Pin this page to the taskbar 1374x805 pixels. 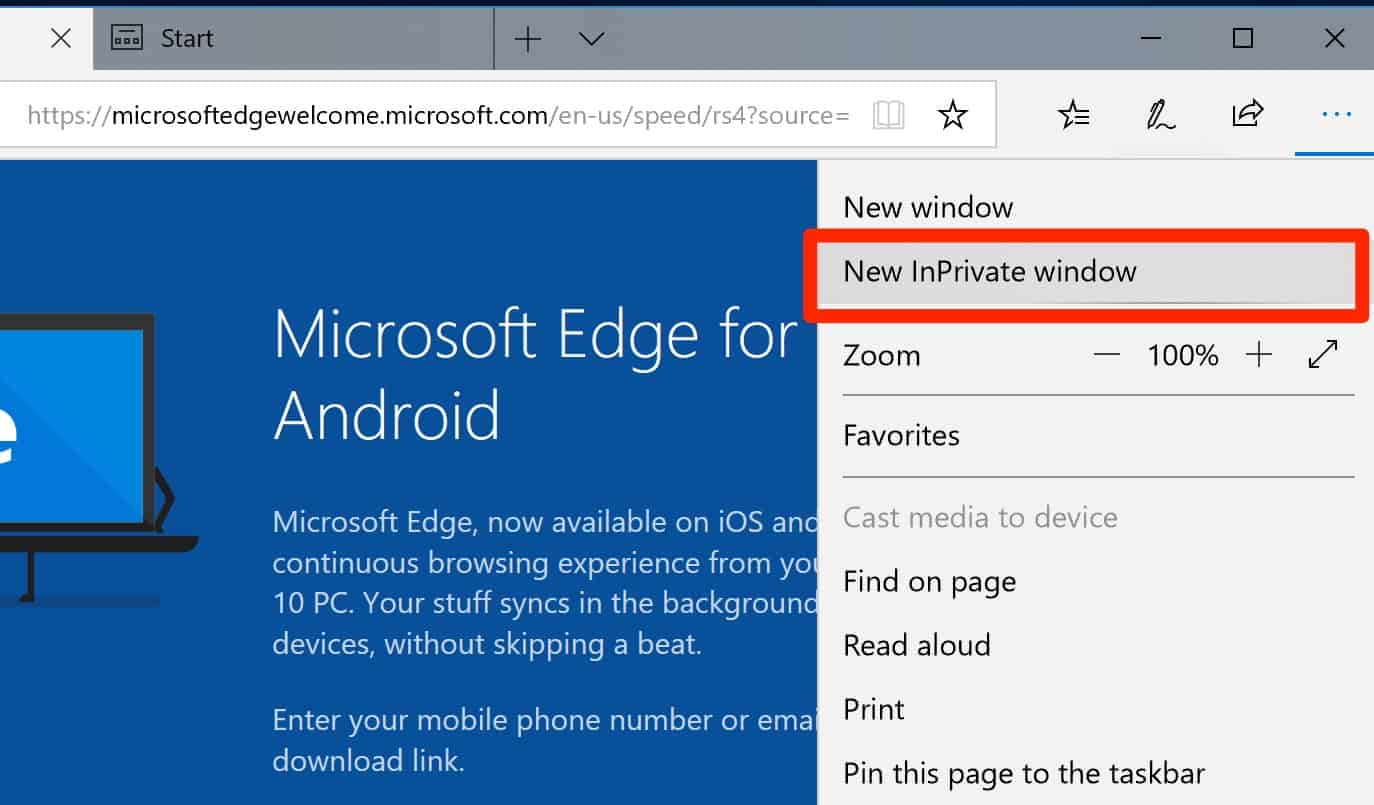1096,773
